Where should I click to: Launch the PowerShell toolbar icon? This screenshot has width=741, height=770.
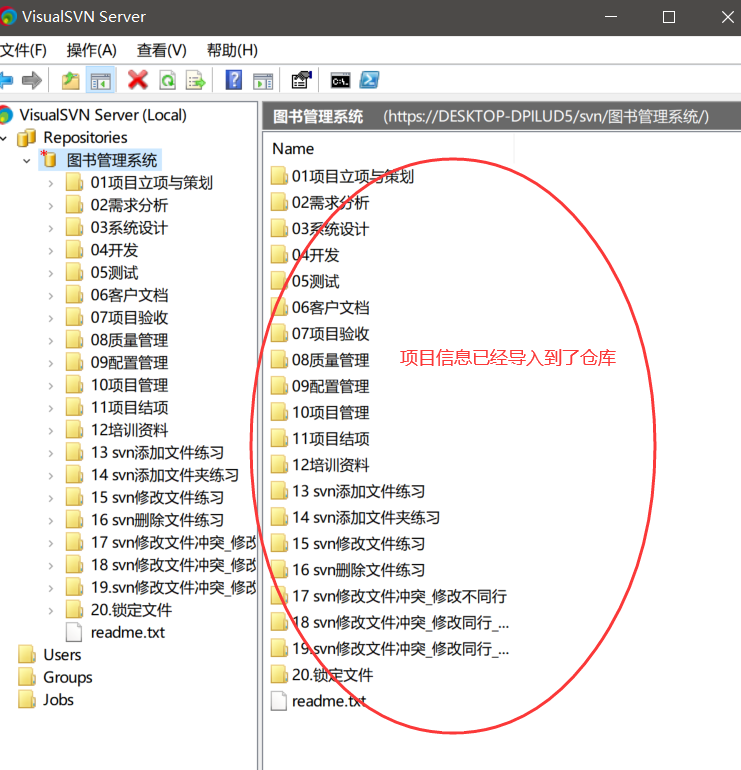369,80
